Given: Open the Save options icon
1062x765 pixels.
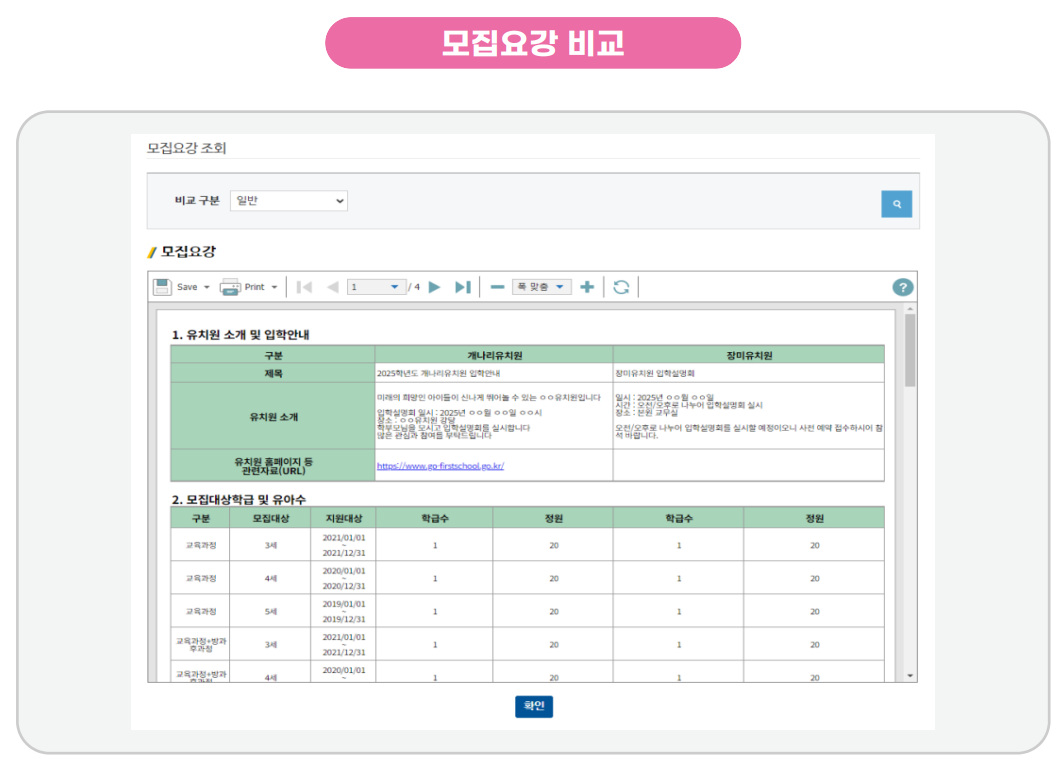Looking at the screenshot, I should coord(161,287).
